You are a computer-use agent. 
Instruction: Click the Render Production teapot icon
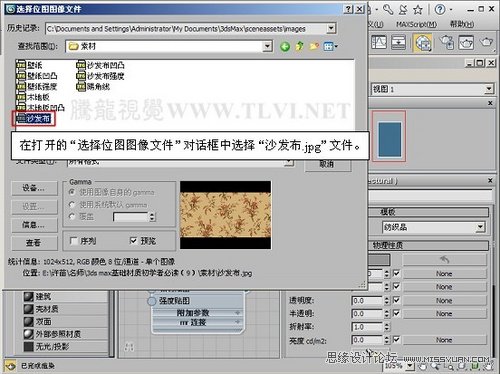point(486,42)
